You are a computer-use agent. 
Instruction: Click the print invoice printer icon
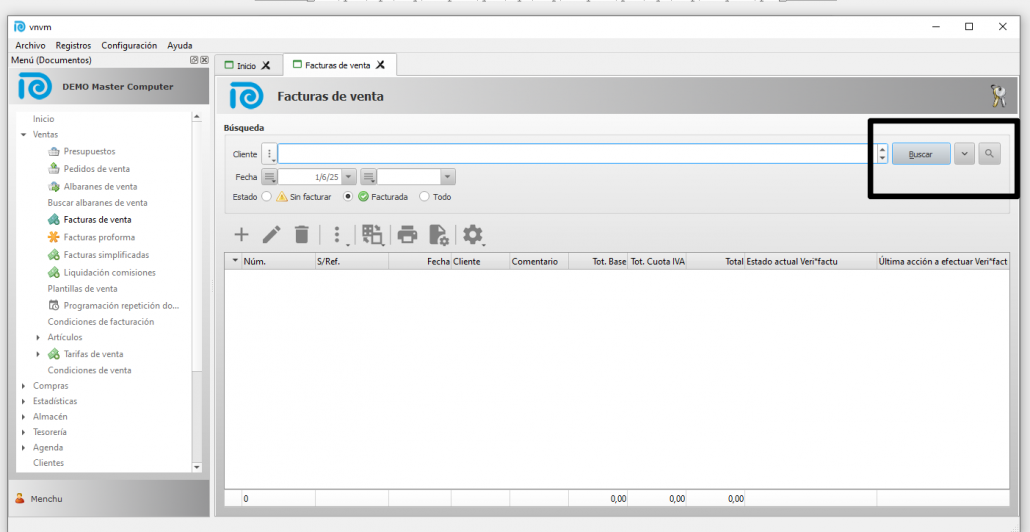coord(407,235)
